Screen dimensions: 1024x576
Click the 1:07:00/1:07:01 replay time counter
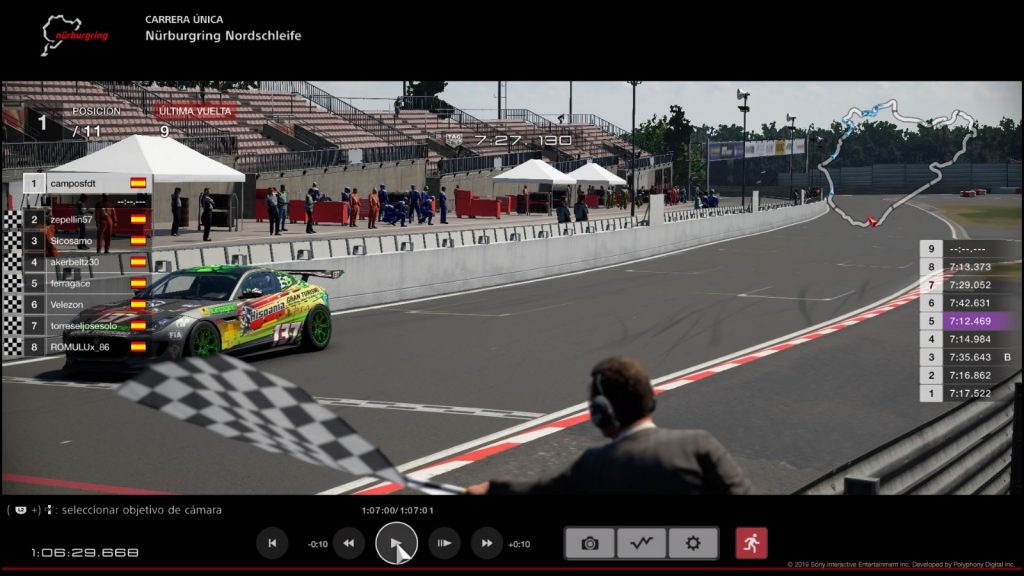397,510
